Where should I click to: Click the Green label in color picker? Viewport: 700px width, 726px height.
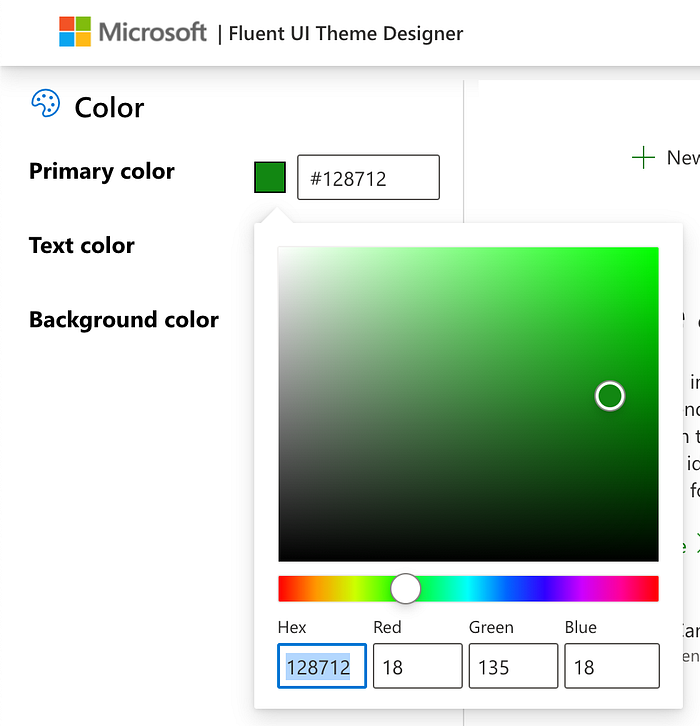click(491, 627)
